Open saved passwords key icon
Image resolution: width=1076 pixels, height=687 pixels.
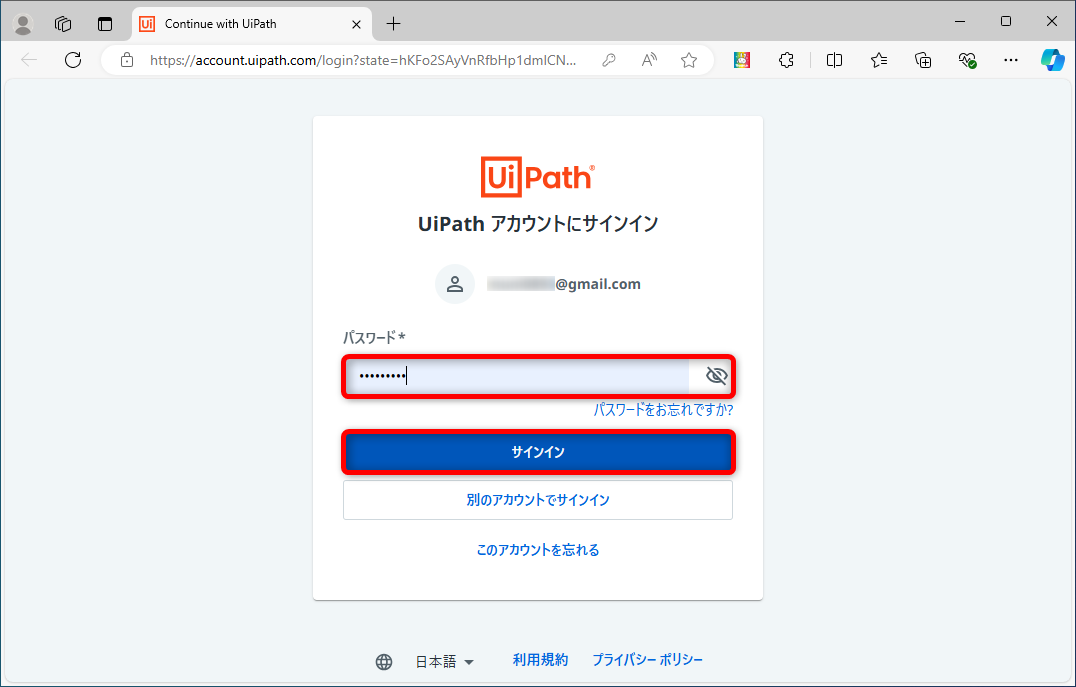point(609,60)
